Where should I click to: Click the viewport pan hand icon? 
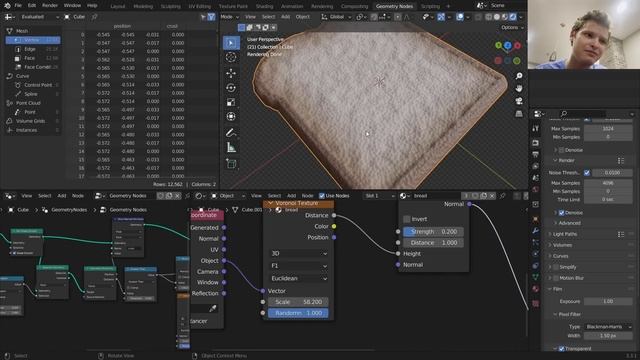(x=519, y=88)
